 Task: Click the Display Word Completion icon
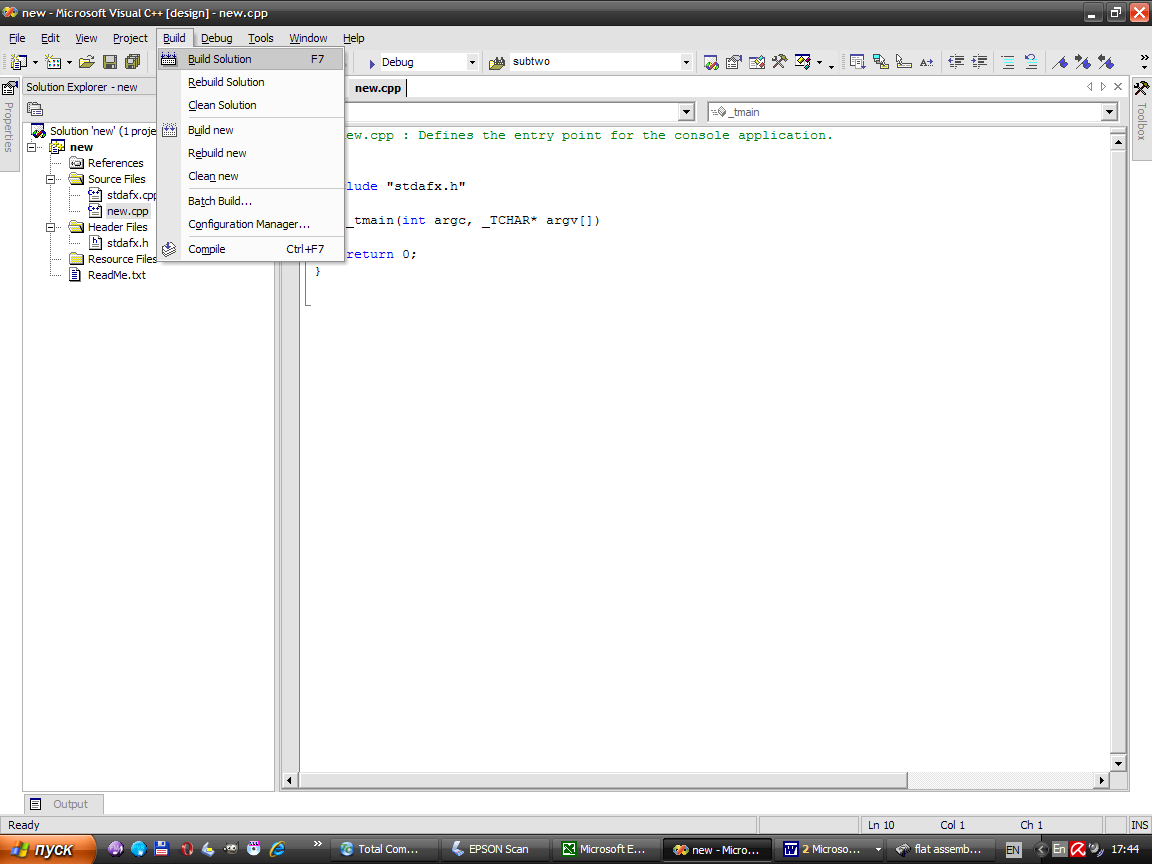926,62
